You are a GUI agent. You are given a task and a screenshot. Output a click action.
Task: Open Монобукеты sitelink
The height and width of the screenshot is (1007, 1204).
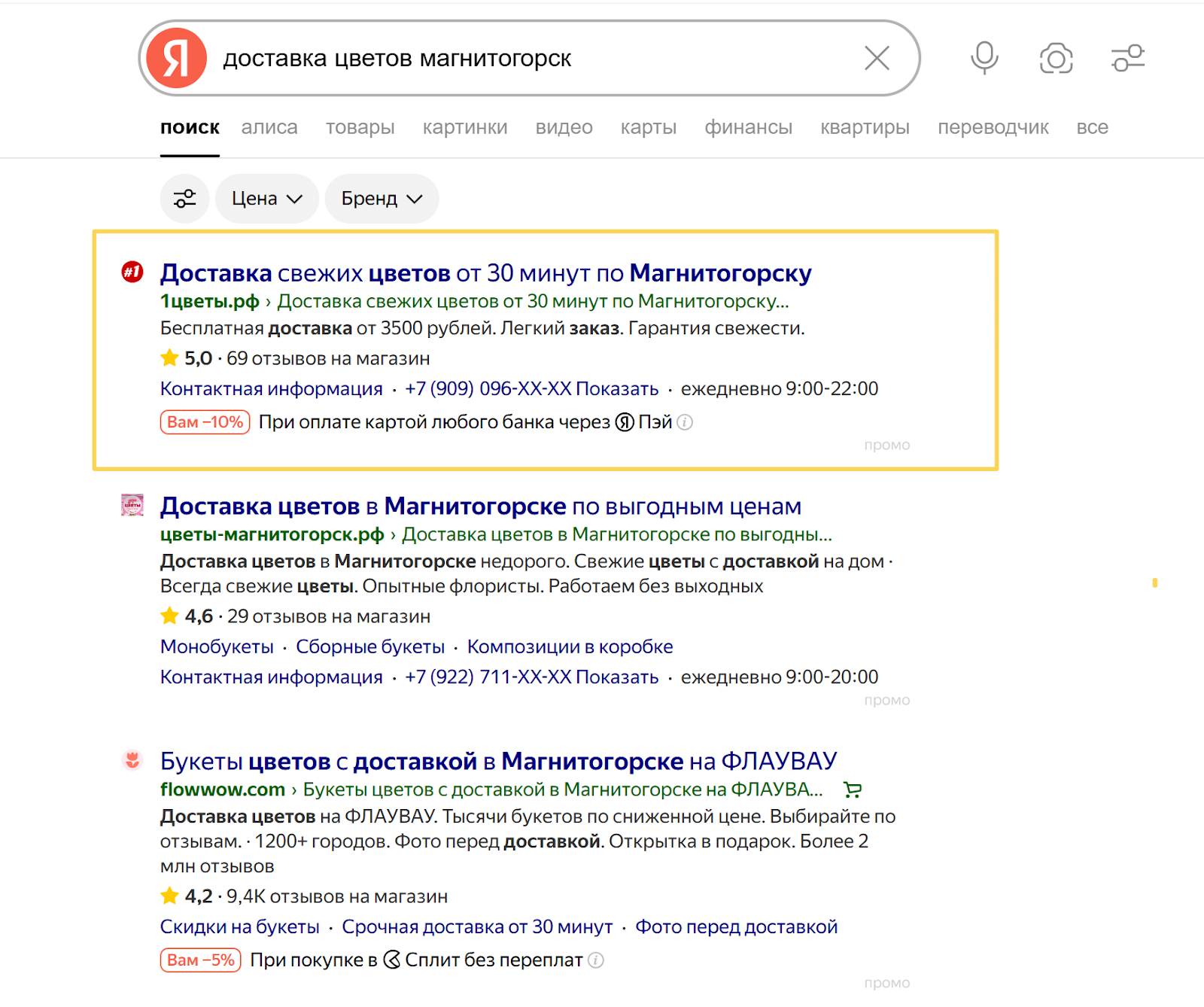[x=217, y=647]
